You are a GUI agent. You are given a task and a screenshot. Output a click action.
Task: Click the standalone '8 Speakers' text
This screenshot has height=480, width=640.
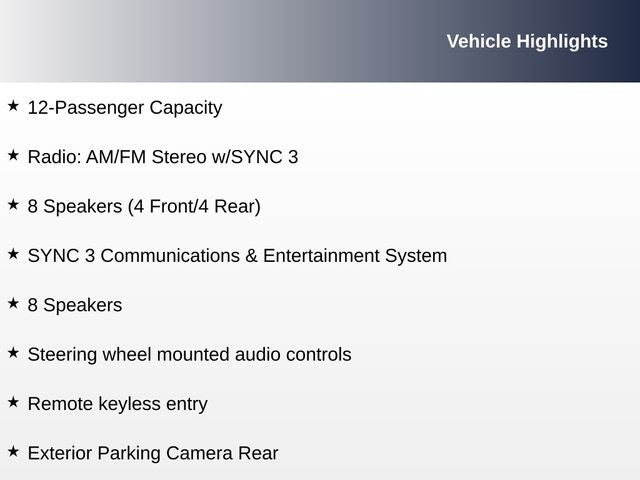pyautogui.click(x=75, y=305)
